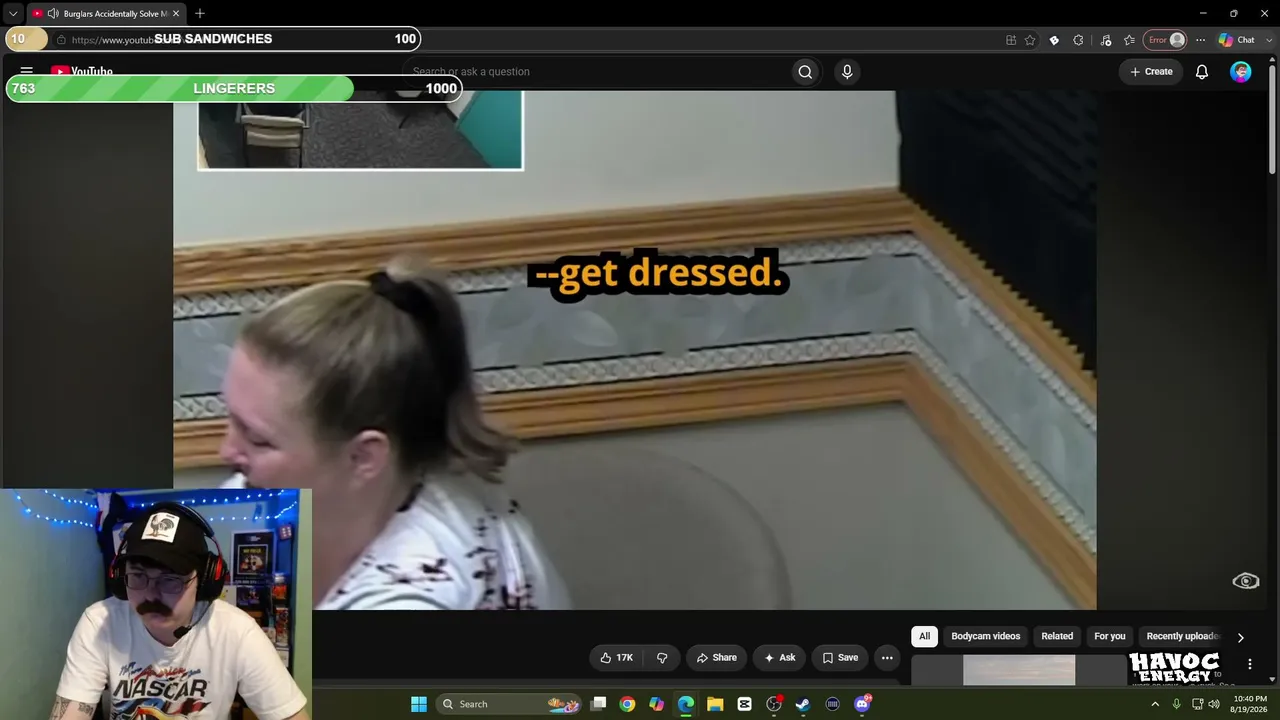Launch Google Chrome from the taskbar

tap(627, 704)
